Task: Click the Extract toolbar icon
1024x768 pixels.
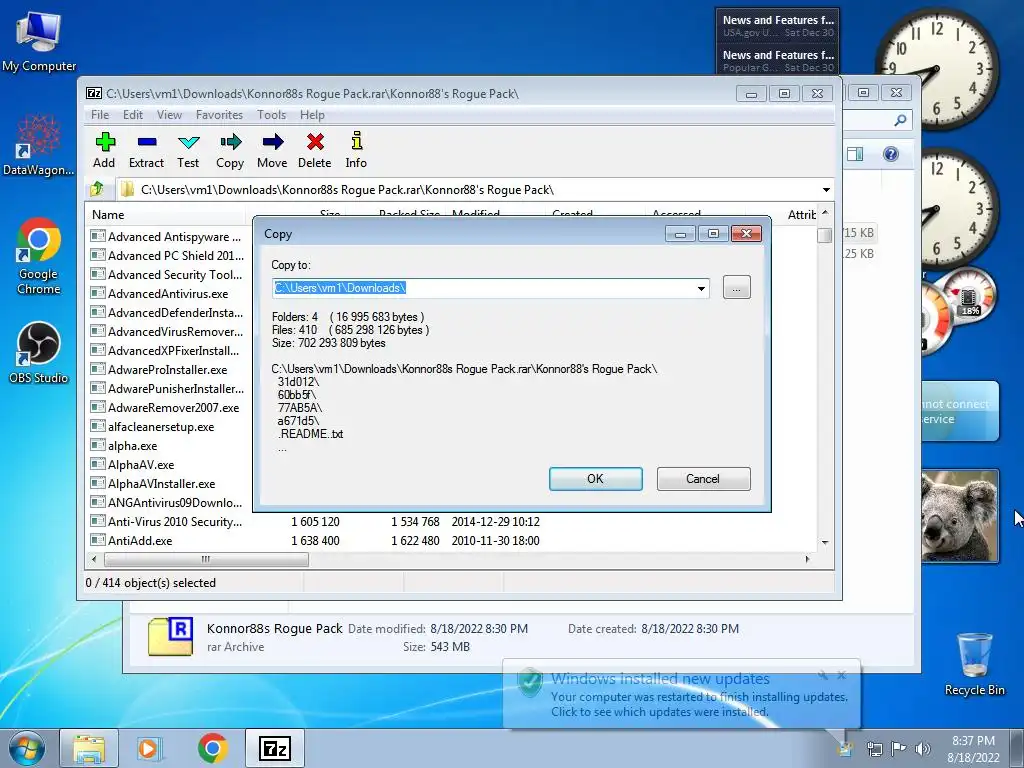Action: [x=146, y=150]
